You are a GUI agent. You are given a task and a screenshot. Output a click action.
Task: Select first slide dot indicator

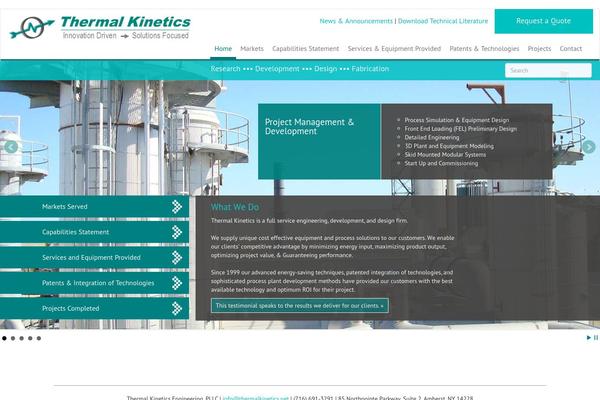point(4,338)
